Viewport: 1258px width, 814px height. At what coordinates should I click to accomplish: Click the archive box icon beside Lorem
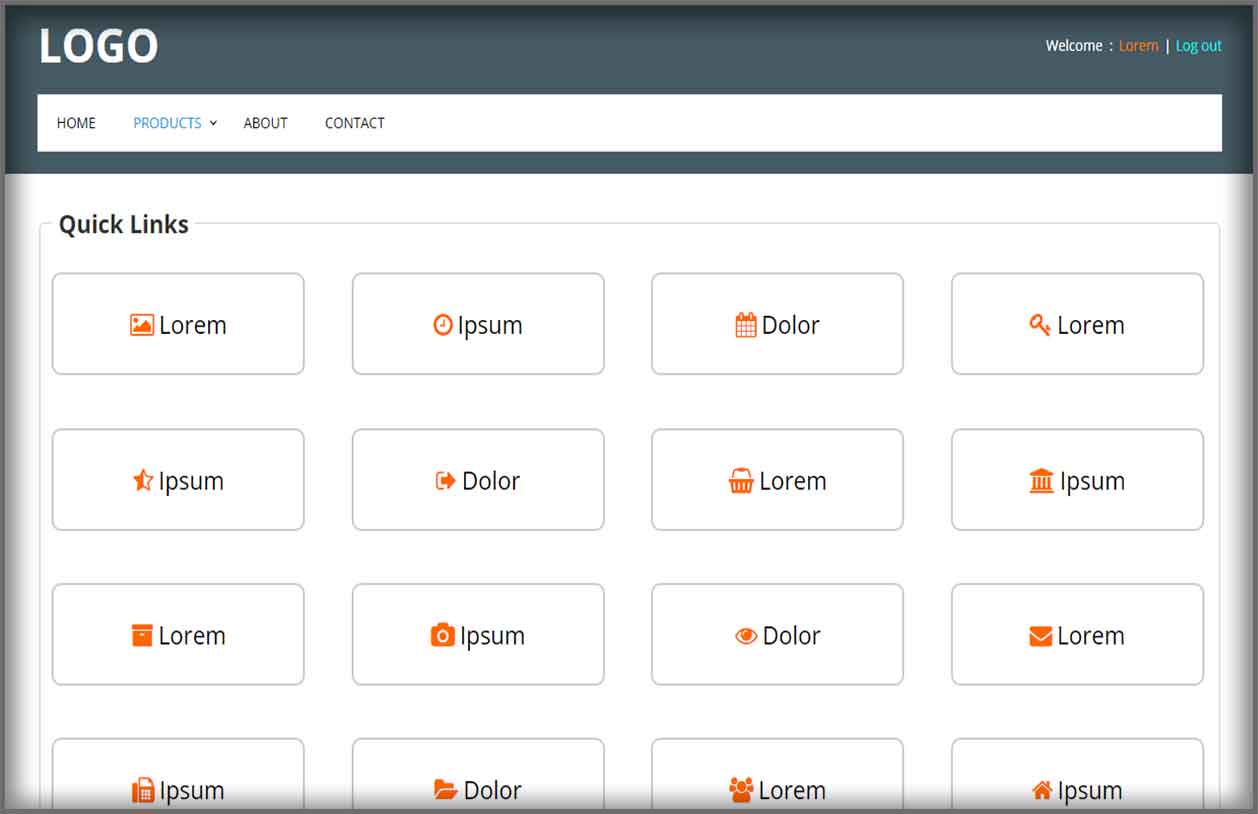click(x=142, y=636)
